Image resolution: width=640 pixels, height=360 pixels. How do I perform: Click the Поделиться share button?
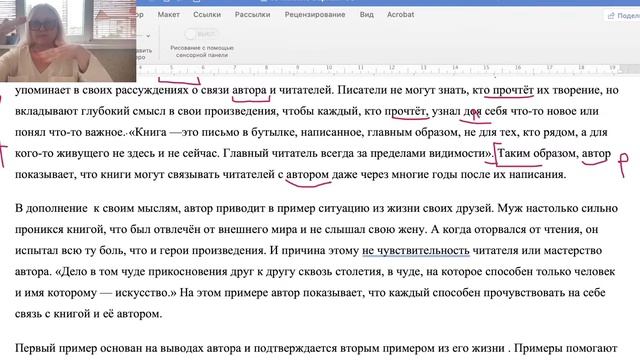point(622,16)
